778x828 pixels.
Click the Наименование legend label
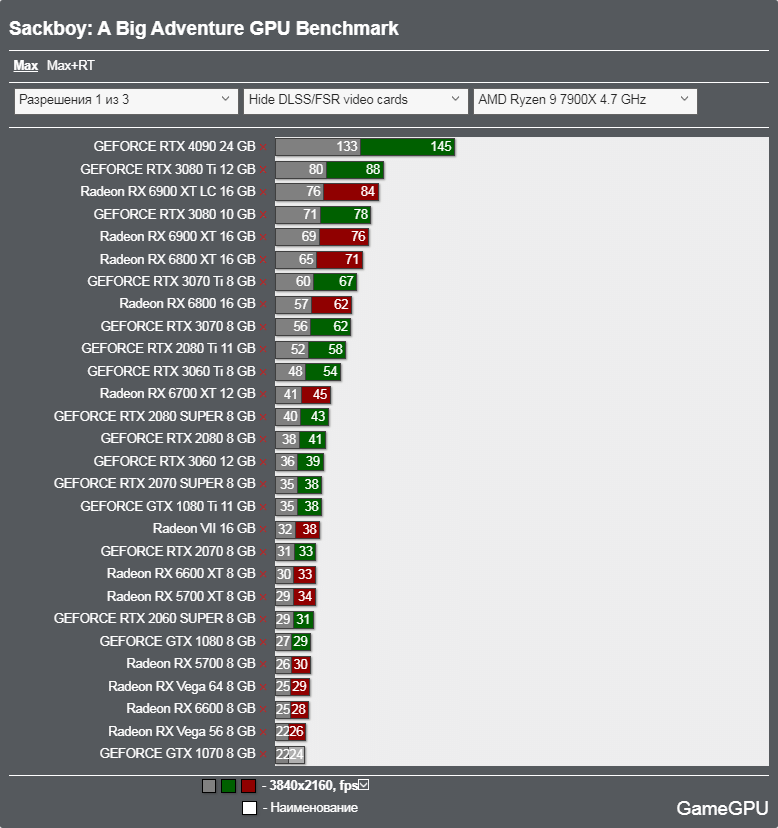coord(314,808)
